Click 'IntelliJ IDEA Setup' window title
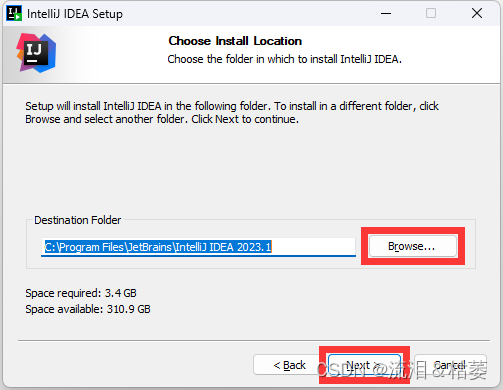Screen dimensions: 503x390 (75, 14)
